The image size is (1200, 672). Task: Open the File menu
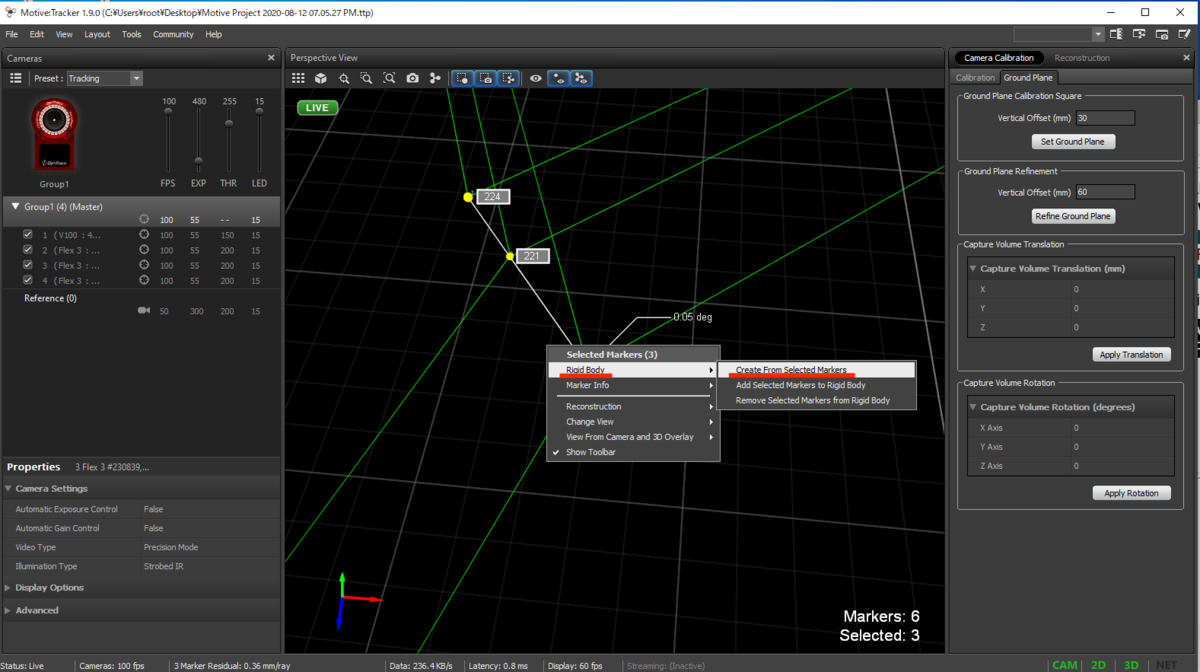tap(12, 34)
